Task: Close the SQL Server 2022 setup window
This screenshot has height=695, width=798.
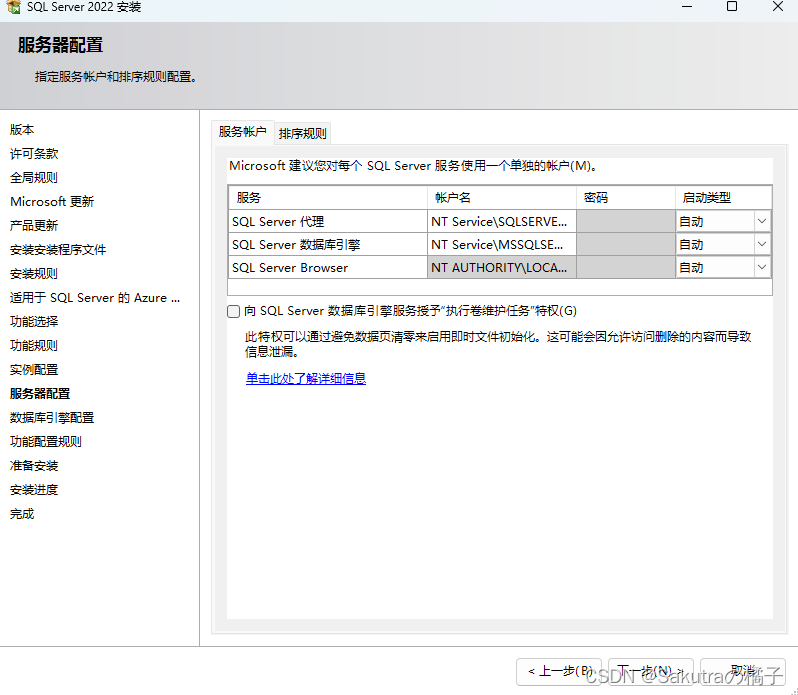Action: pos(778,7)
